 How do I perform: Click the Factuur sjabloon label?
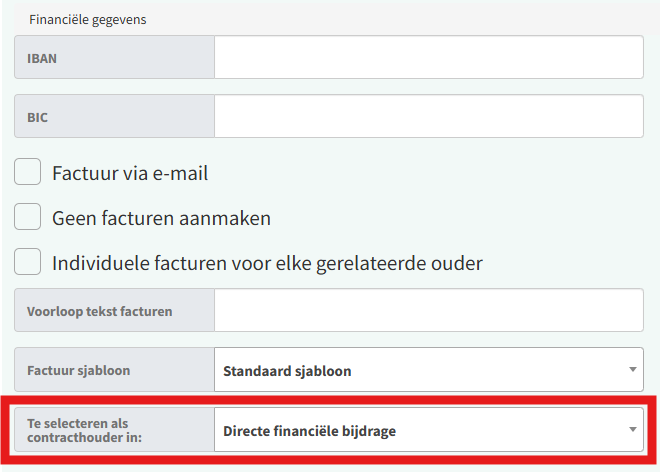[79, 371]
